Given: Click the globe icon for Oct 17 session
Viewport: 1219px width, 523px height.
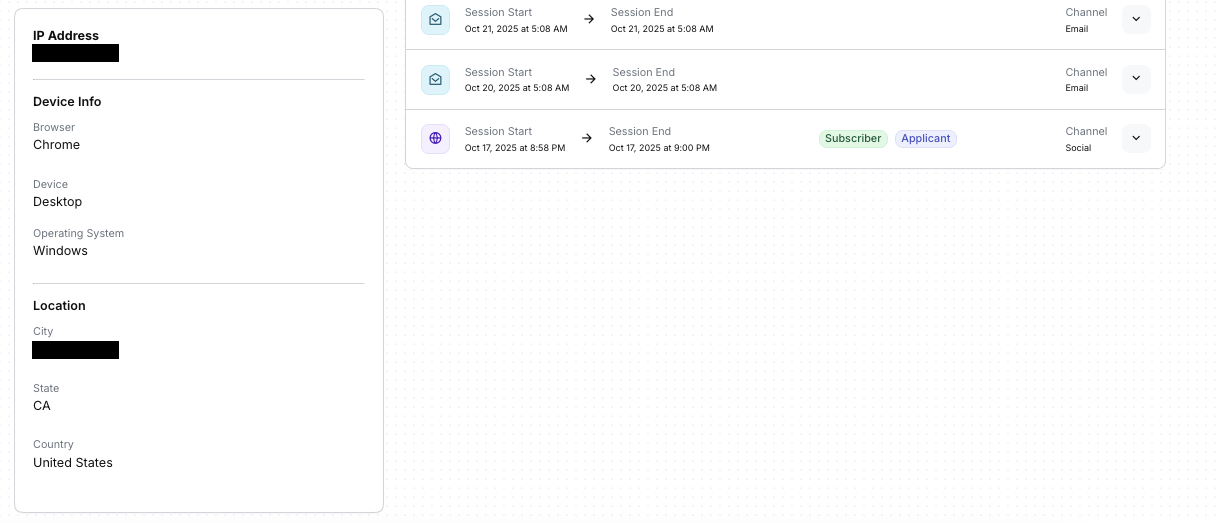Looking at the screenshot, I should [x=435, y=139].
